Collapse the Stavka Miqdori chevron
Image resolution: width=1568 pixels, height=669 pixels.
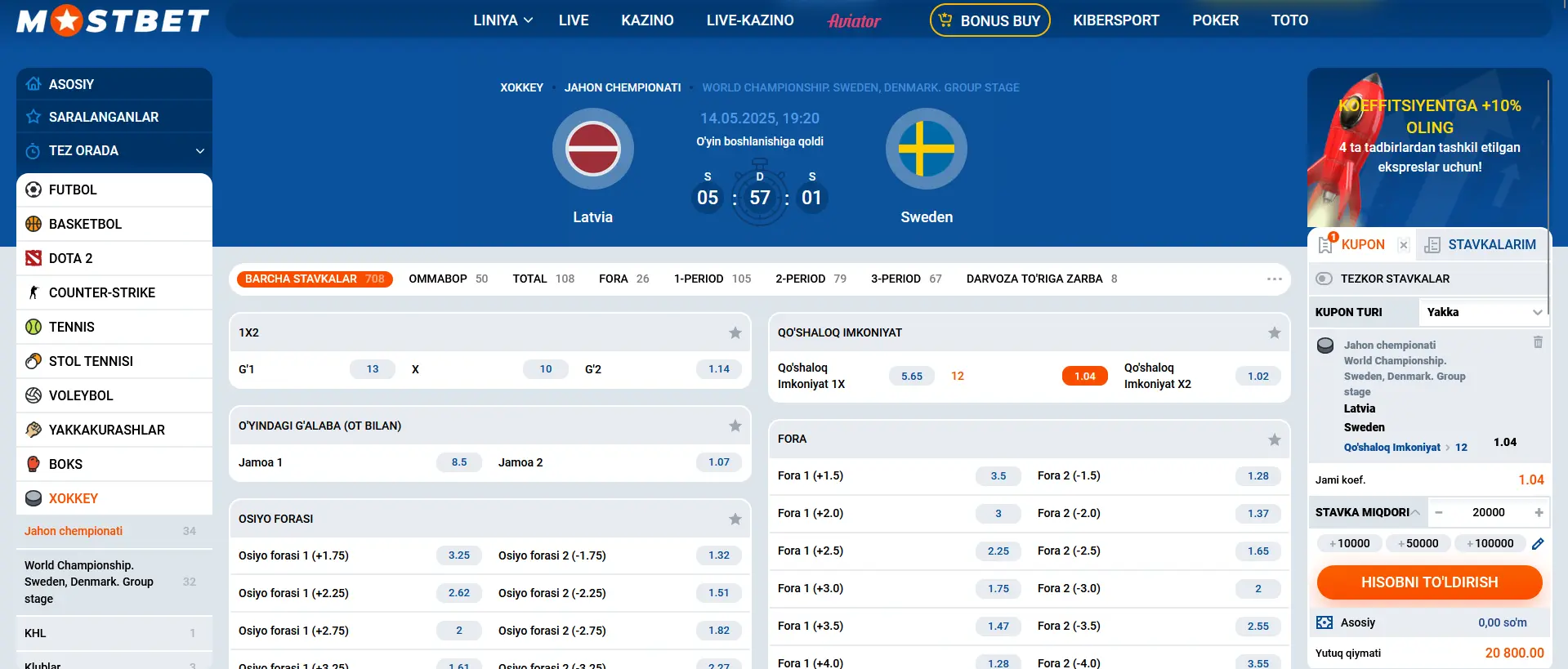pos(1416,512)
